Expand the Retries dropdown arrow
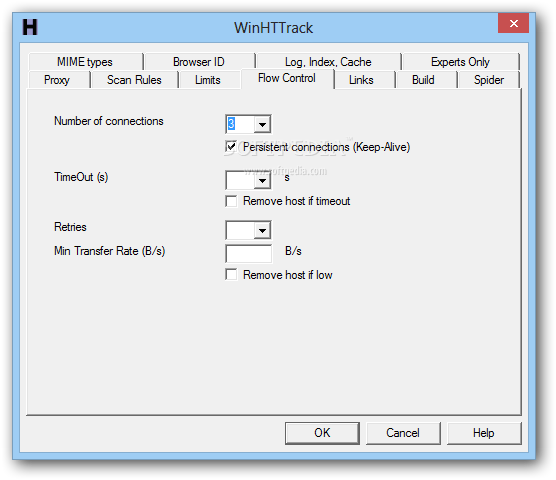Image resolution: width=556 pixels, height=480 pixels. (262, 230)
